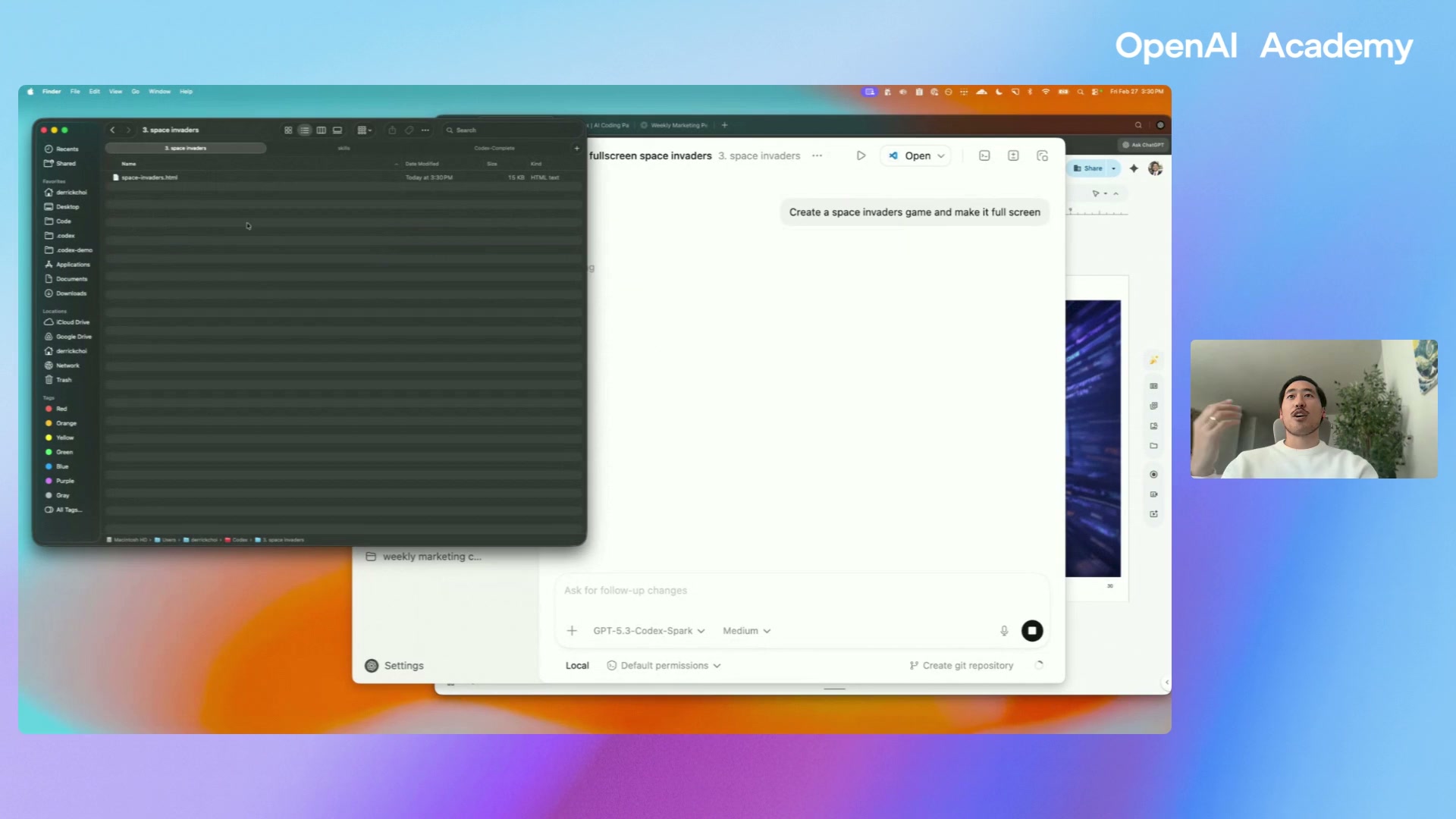
Task: Select the Red tag in Finder sidebar
Action: tap(61, 409)
